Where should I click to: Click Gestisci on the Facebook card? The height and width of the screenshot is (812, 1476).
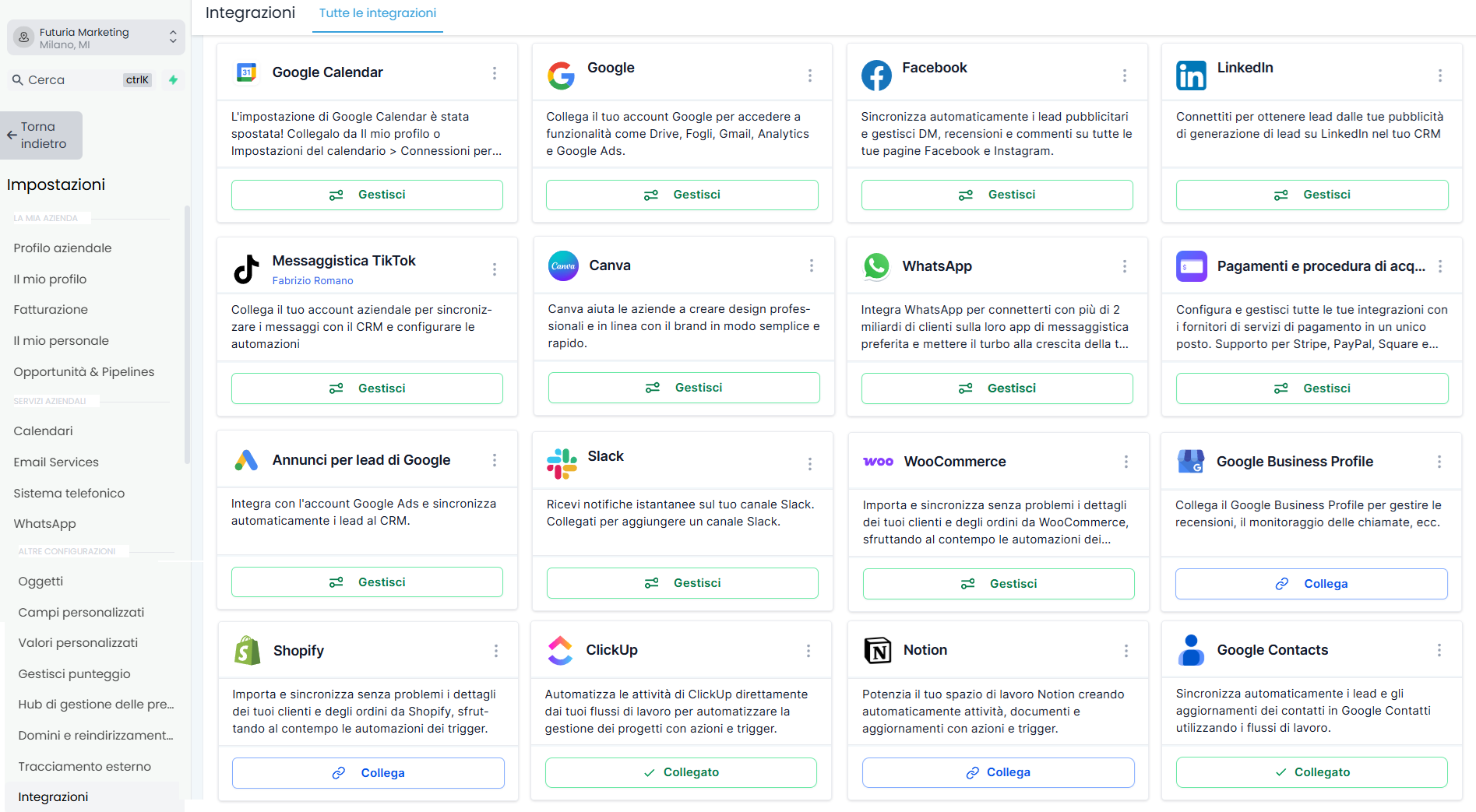[x=997, y=195]
